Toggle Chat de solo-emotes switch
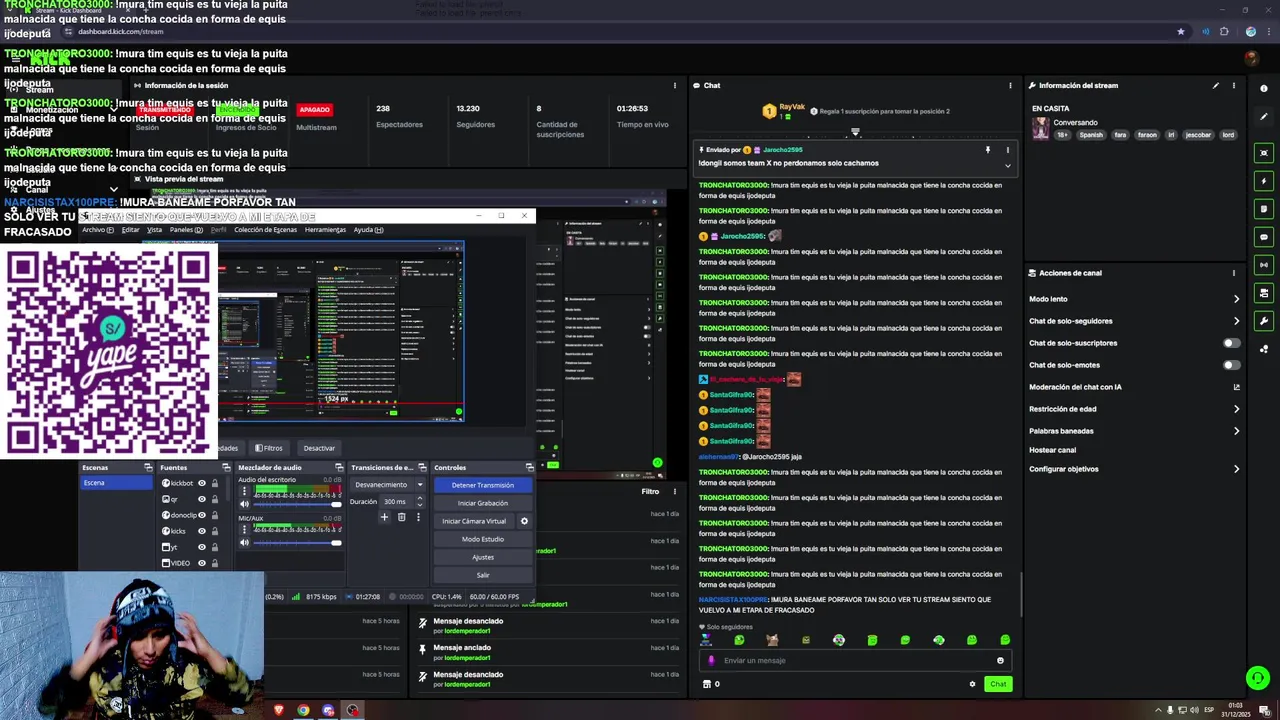Screen dimensions: 1280x720 click(x=1232, y=365)
